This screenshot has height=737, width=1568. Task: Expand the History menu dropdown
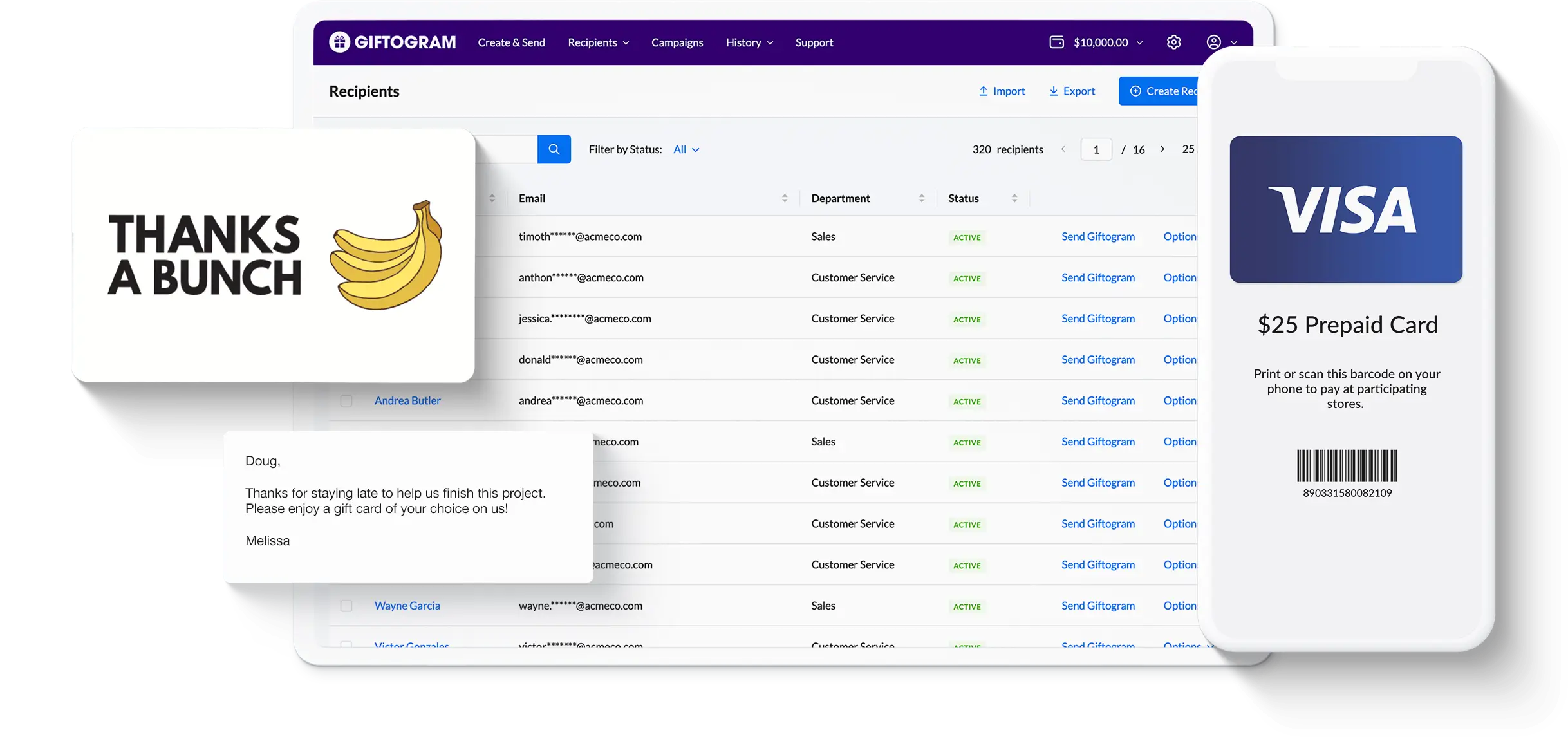749,42
